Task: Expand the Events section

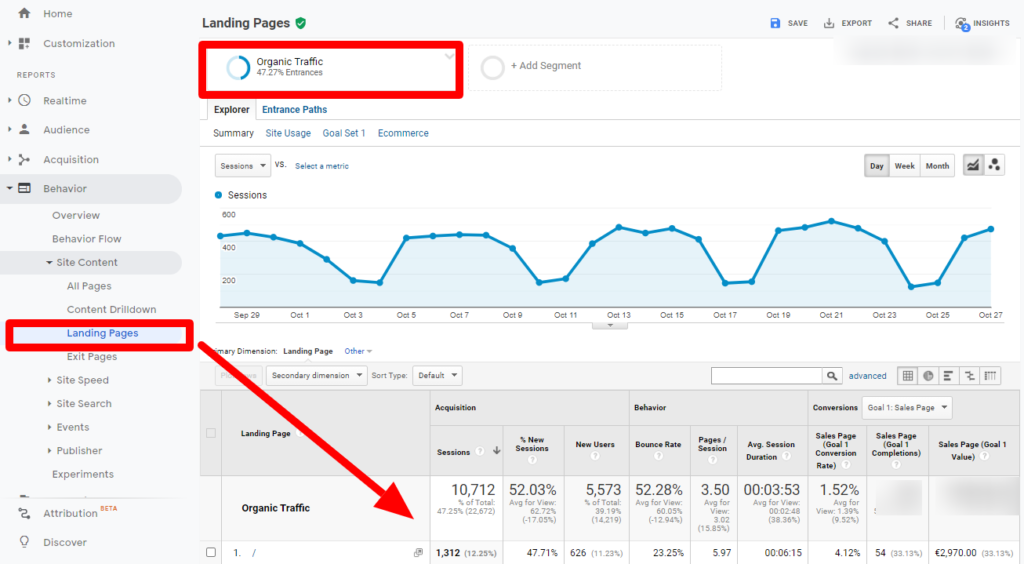Action: pyautogui.click(x=49, y=427)
